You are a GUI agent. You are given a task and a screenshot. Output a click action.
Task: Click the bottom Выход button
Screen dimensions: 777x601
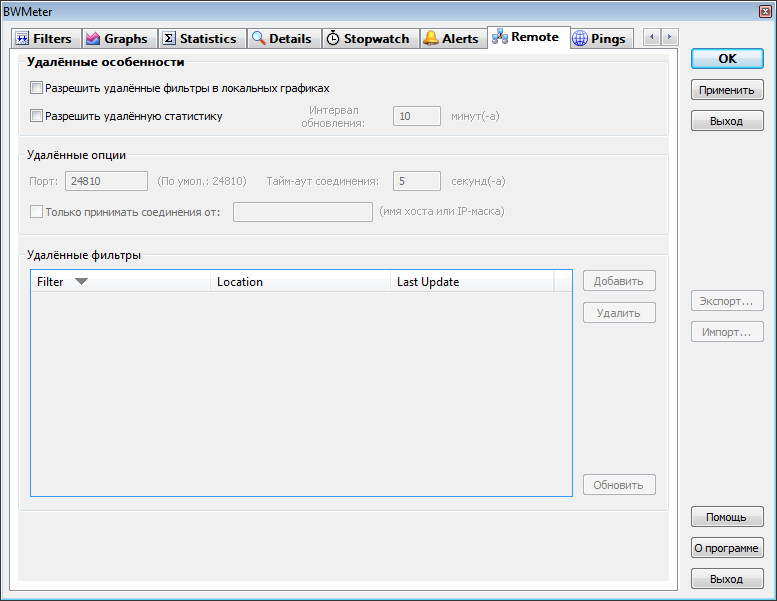727,579
